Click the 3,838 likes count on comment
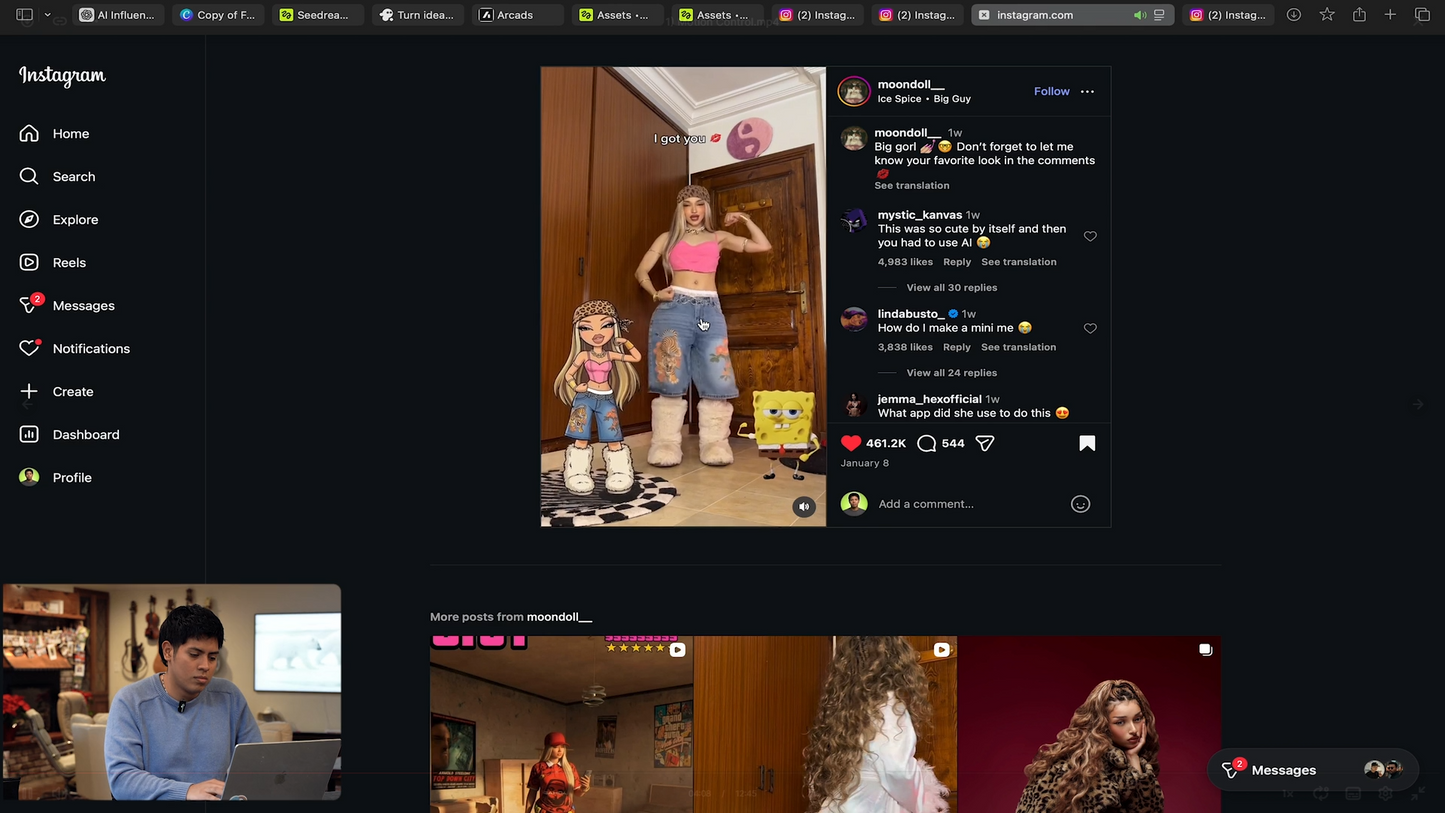The height and width of the screenshot is (813, 1445). click(905, 347)
